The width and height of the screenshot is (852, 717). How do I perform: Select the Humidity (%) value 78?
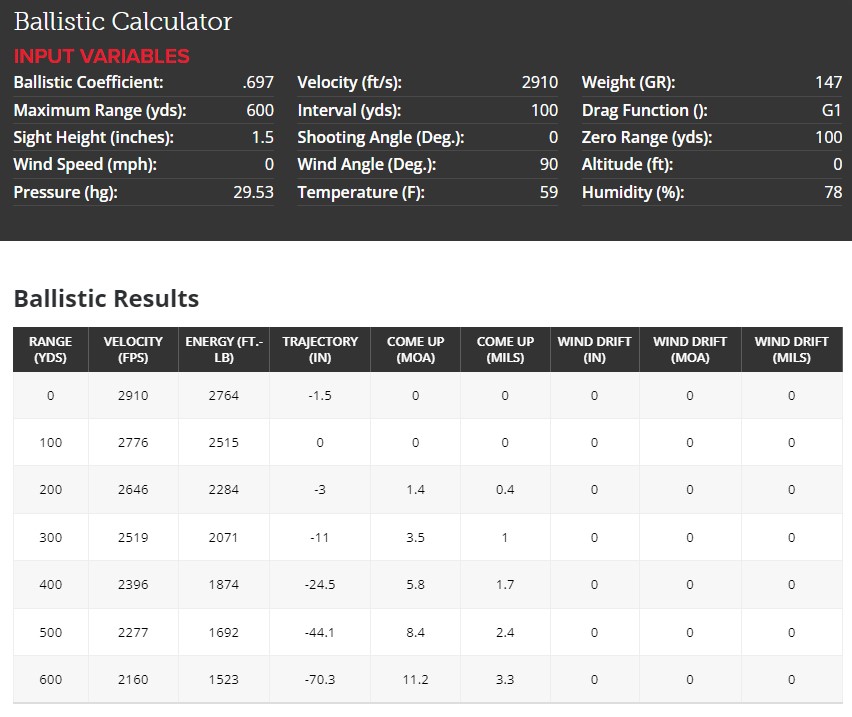[833, 192]
